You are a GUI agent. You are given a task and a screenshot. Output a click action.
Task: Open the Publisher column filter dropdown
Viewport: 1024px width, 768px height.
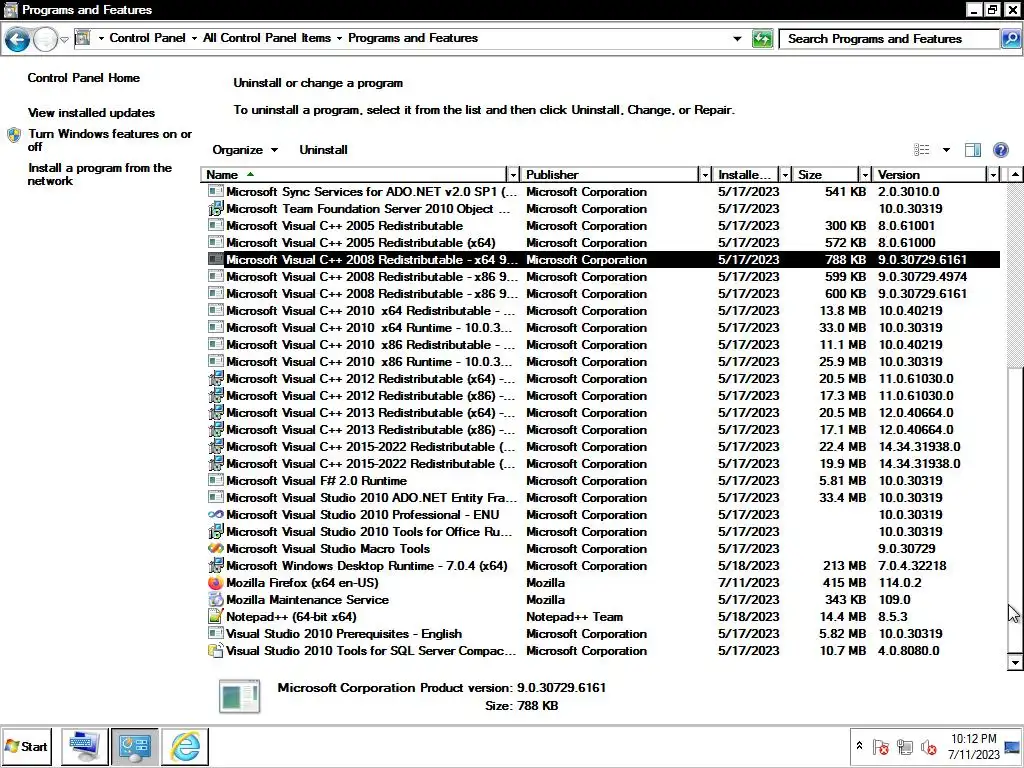pyautogui.click(x=705, y=174)
